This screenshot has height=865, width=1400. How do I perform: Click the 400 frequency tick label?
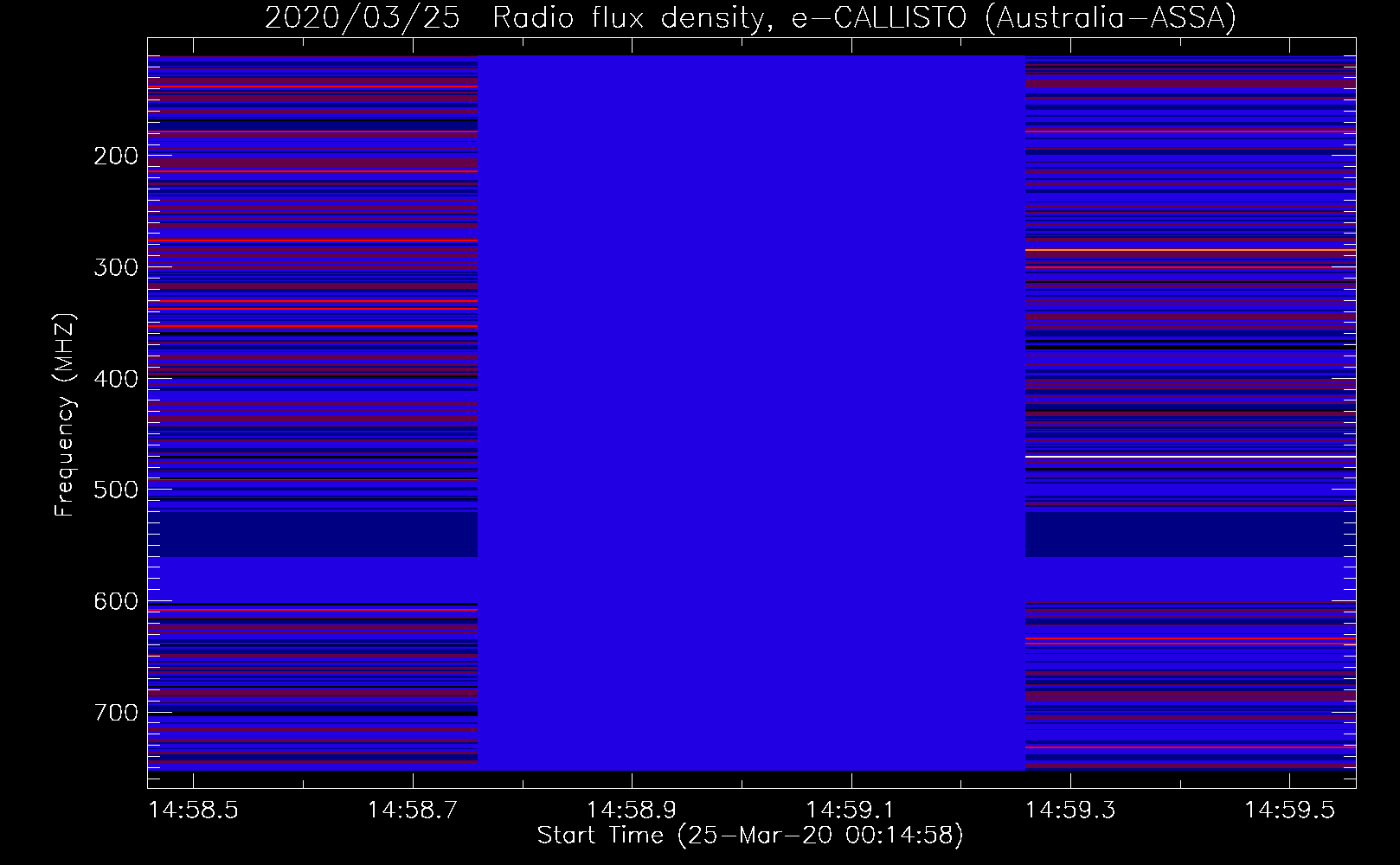pyautogui.click(x=116, y=379)
